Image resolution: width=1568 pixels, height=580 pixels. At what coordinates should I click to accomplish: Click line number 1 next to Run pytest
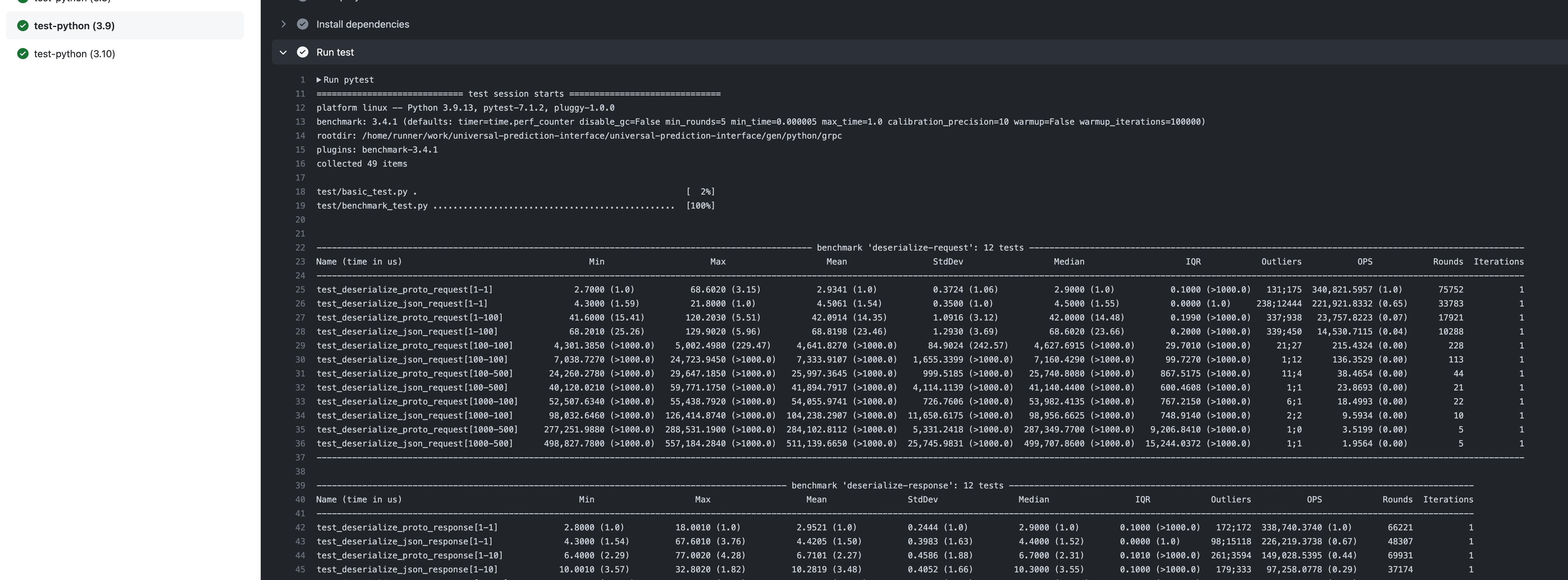click(x=303, y=80)
